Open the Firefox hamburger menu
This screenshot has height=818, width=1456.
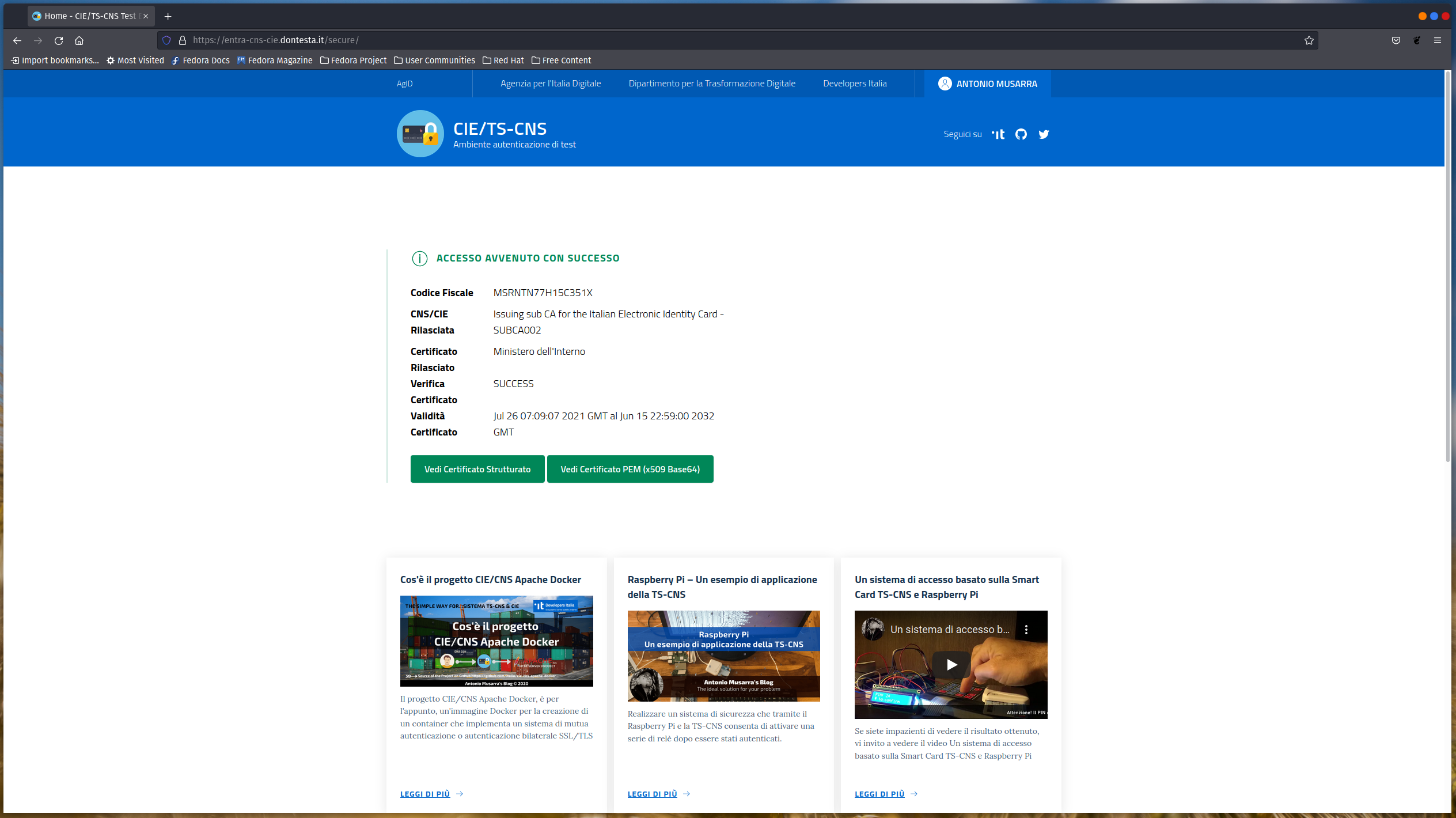[x=1437, y=40]
